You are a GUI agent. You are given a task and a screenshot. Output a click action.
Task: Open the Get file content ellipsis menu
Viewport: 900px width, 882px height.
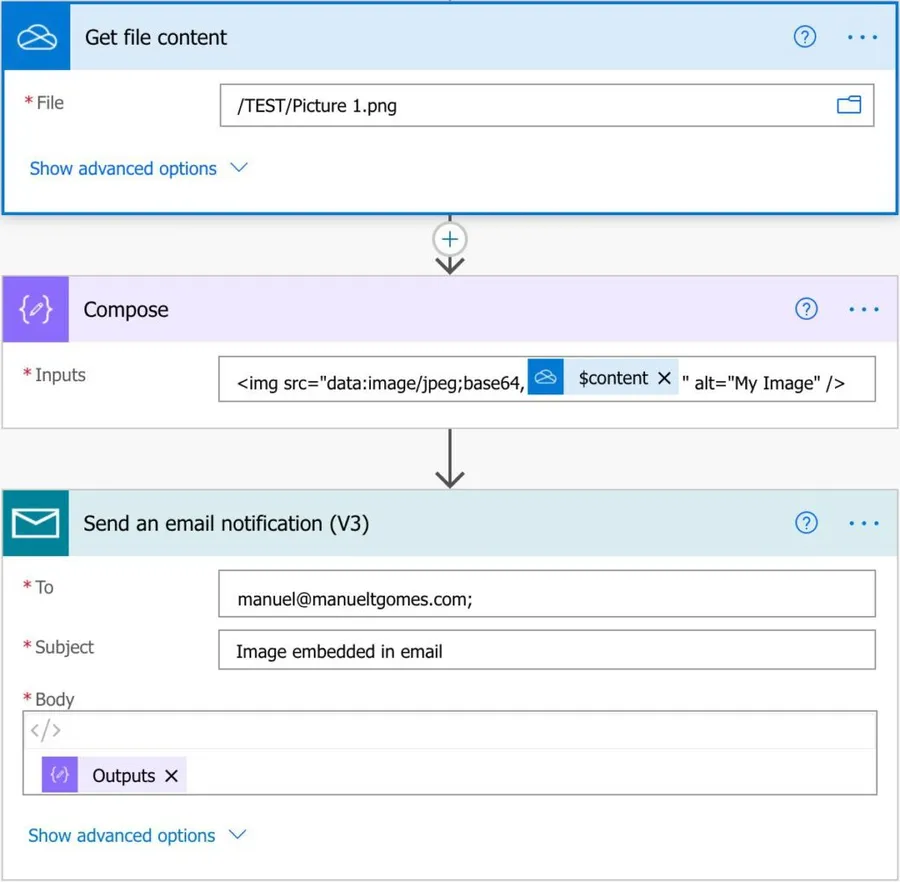coord(862,37)
